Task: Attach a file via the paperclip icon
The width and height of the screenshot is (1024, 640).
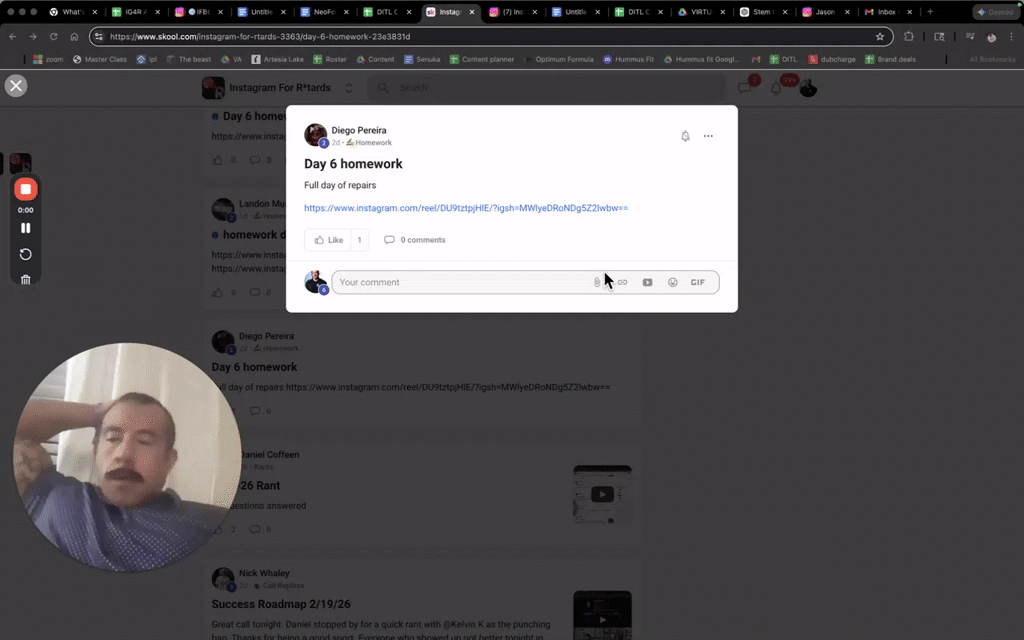Action: [x=597, y=282]
